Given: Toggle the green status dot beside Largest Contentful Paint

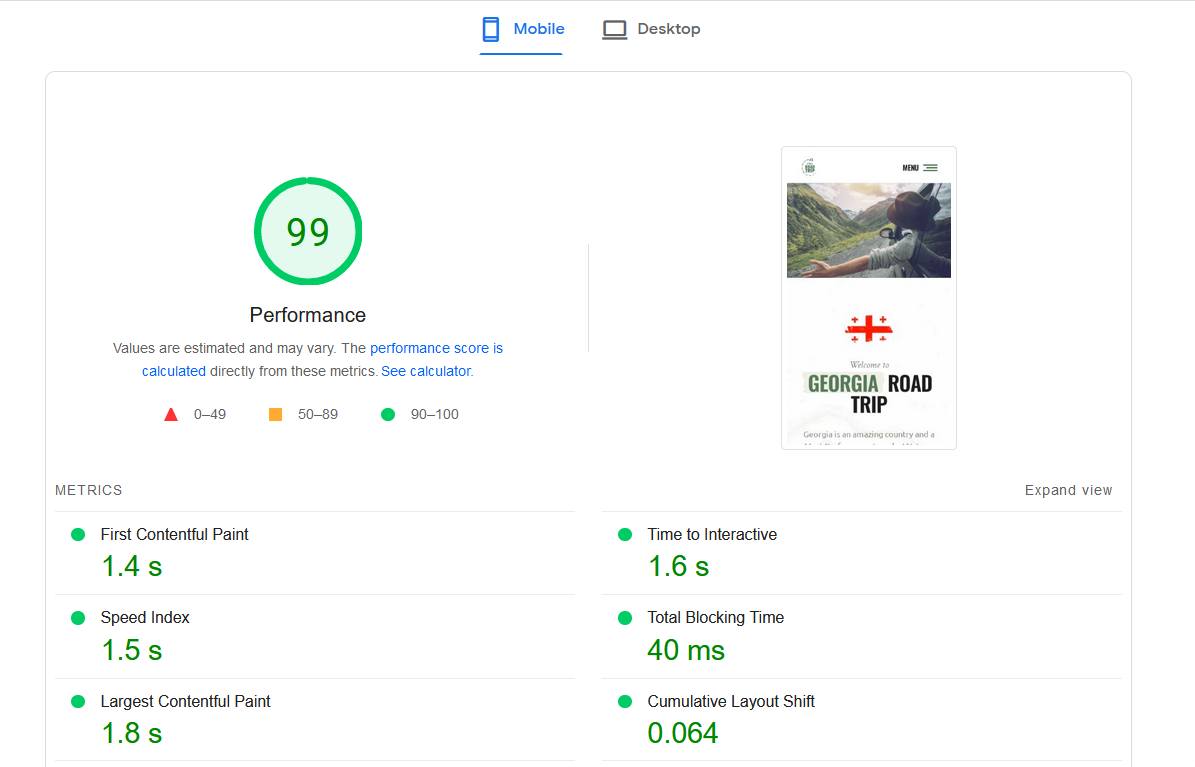Looking at the screenshot, I should [x=77, y=702].
